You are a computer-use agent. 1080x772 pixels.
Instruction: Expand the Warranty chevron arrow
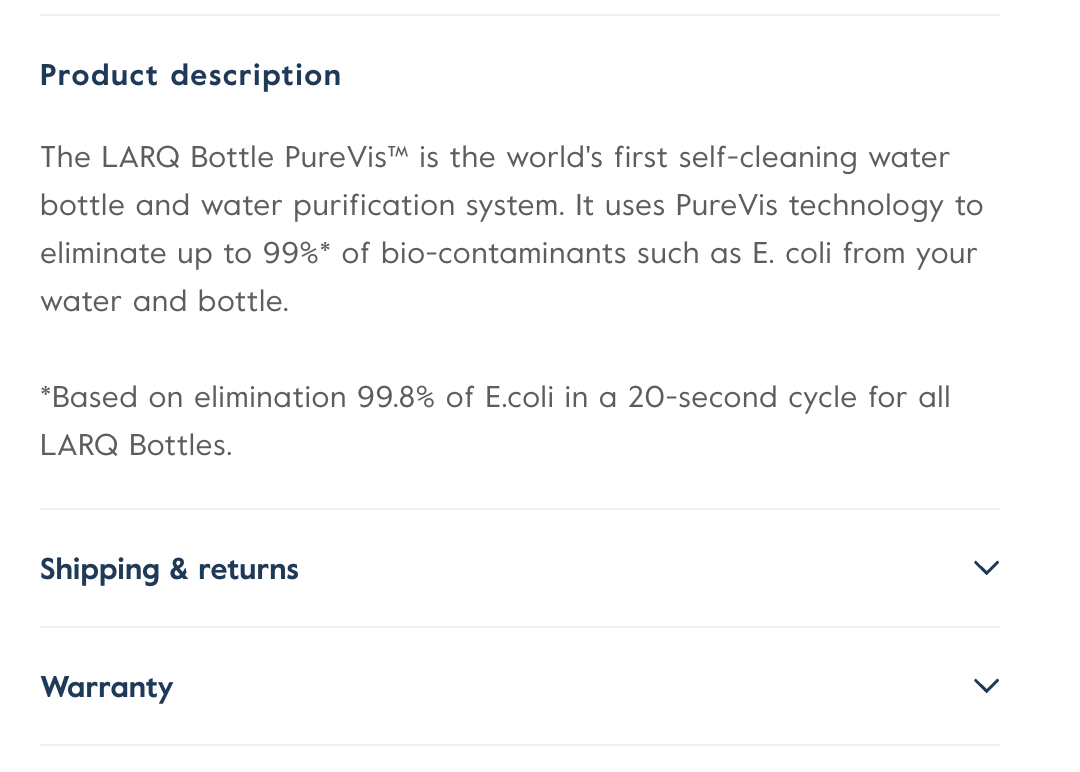986,686
